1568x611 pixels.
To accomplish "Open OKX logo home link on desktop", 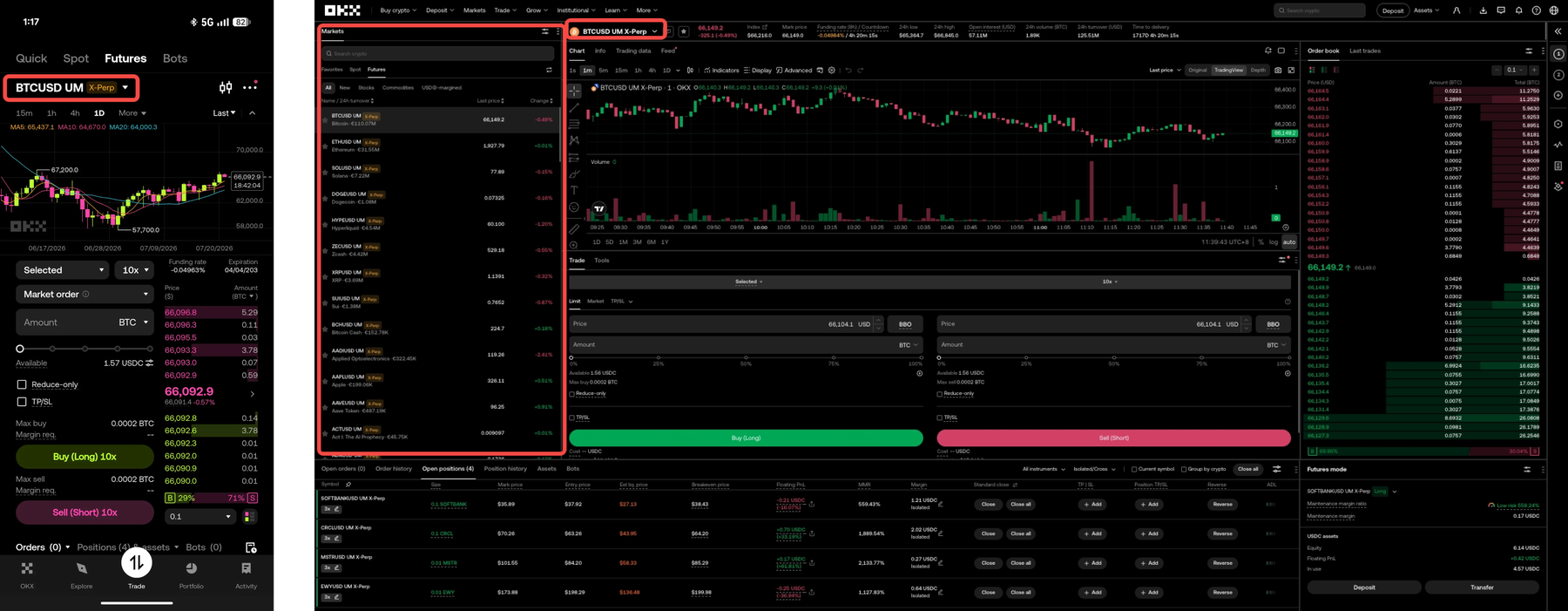I will 342,10.
